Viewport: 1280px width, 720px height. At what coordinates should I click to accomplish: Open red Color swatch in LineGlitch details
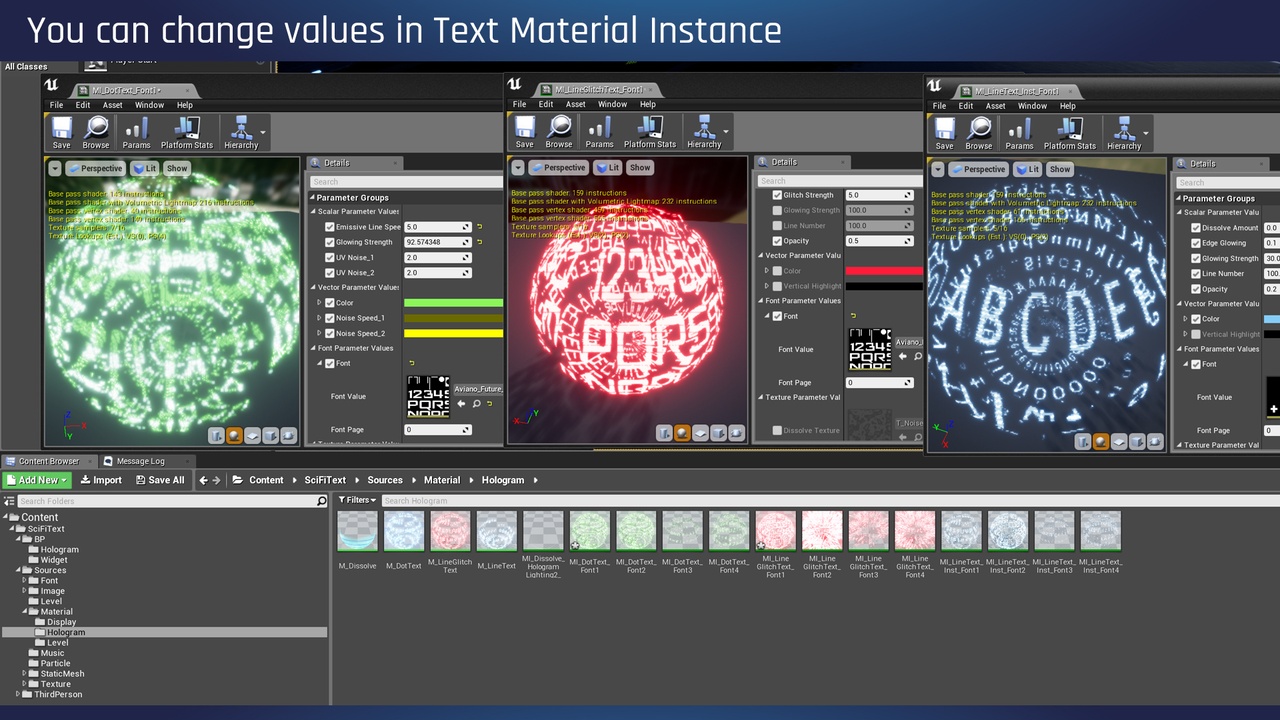click(x=884, y=271)
